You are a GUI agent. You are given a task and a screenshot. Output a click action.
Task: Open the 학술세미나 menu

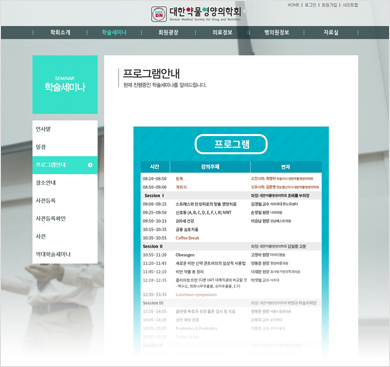coord(114,32)
